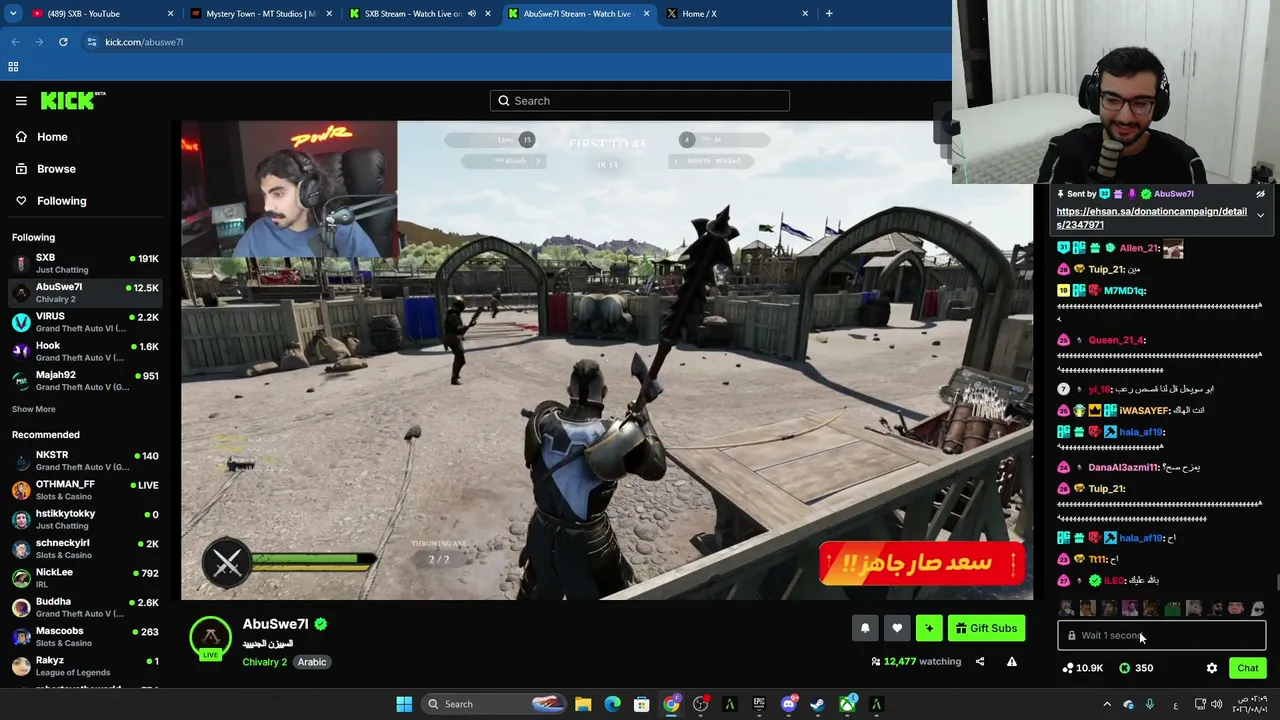Image resolution: width=1280 pixels, height=720 pixels.
Task: Open the system volume control
Action: coord(1216,704)
